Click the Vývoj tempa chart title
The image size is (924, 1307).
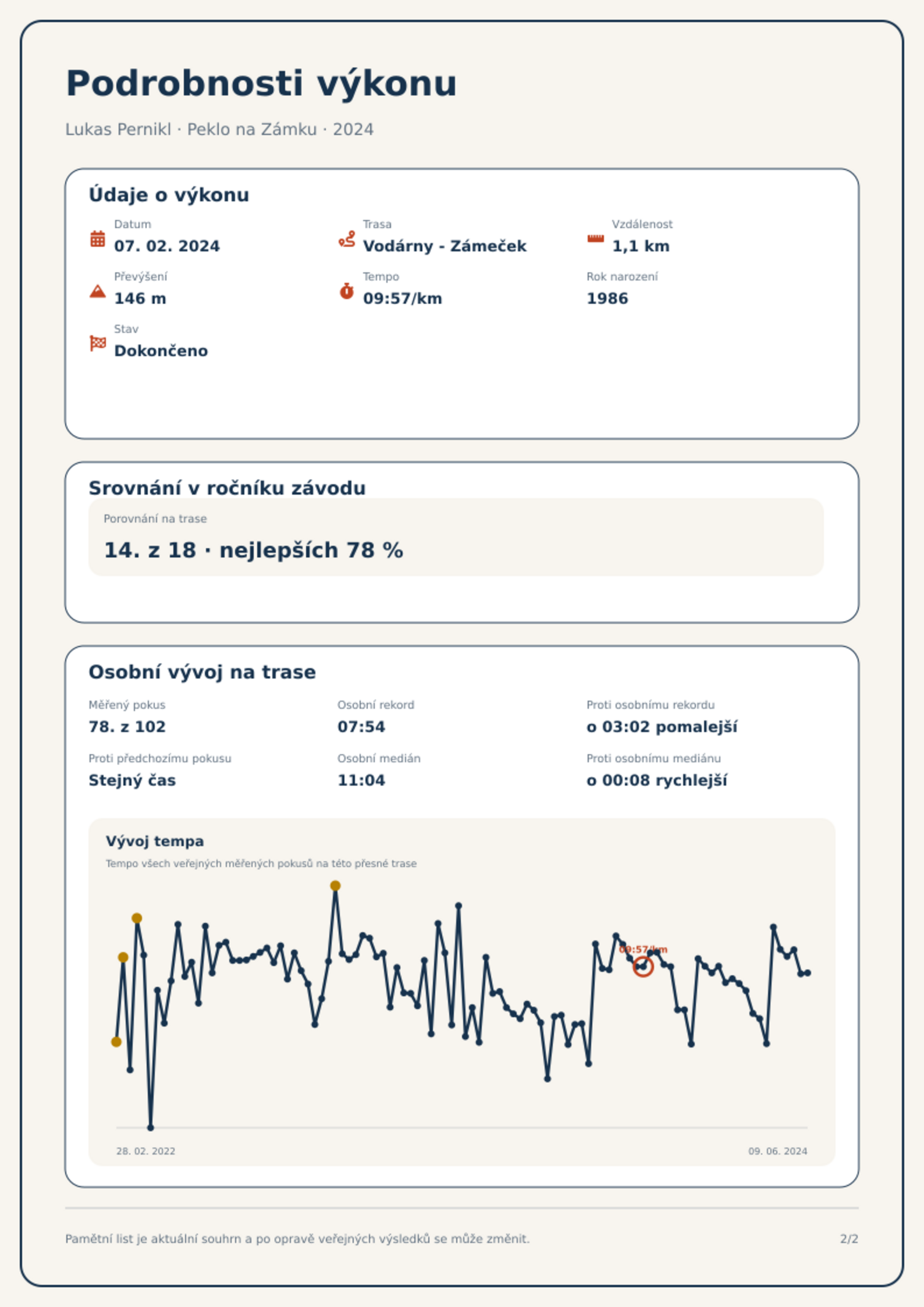click(155, 841)
